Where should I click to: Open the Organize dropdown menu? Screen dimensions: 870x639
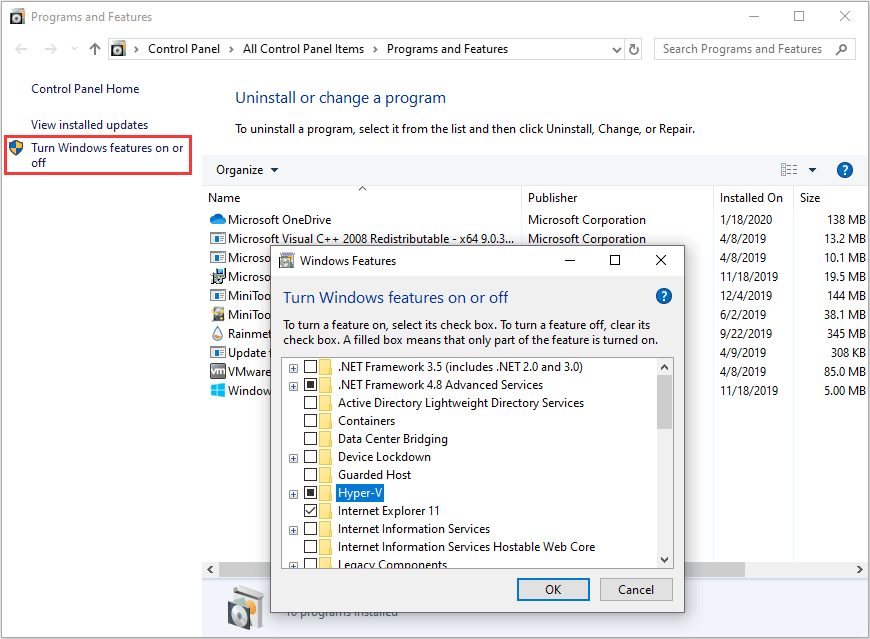247,170
